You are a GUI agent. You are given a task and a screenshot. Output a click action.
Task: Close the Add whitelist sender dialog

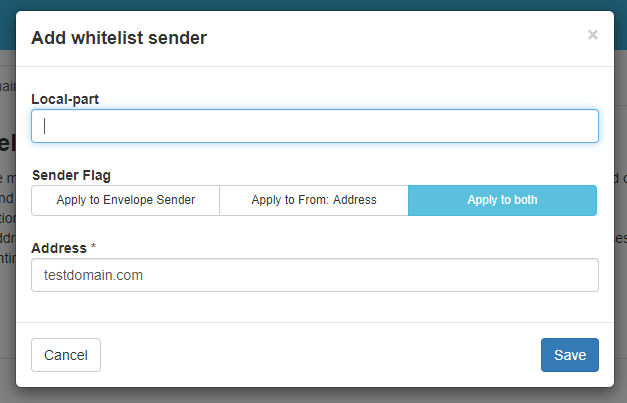point(592,35)
